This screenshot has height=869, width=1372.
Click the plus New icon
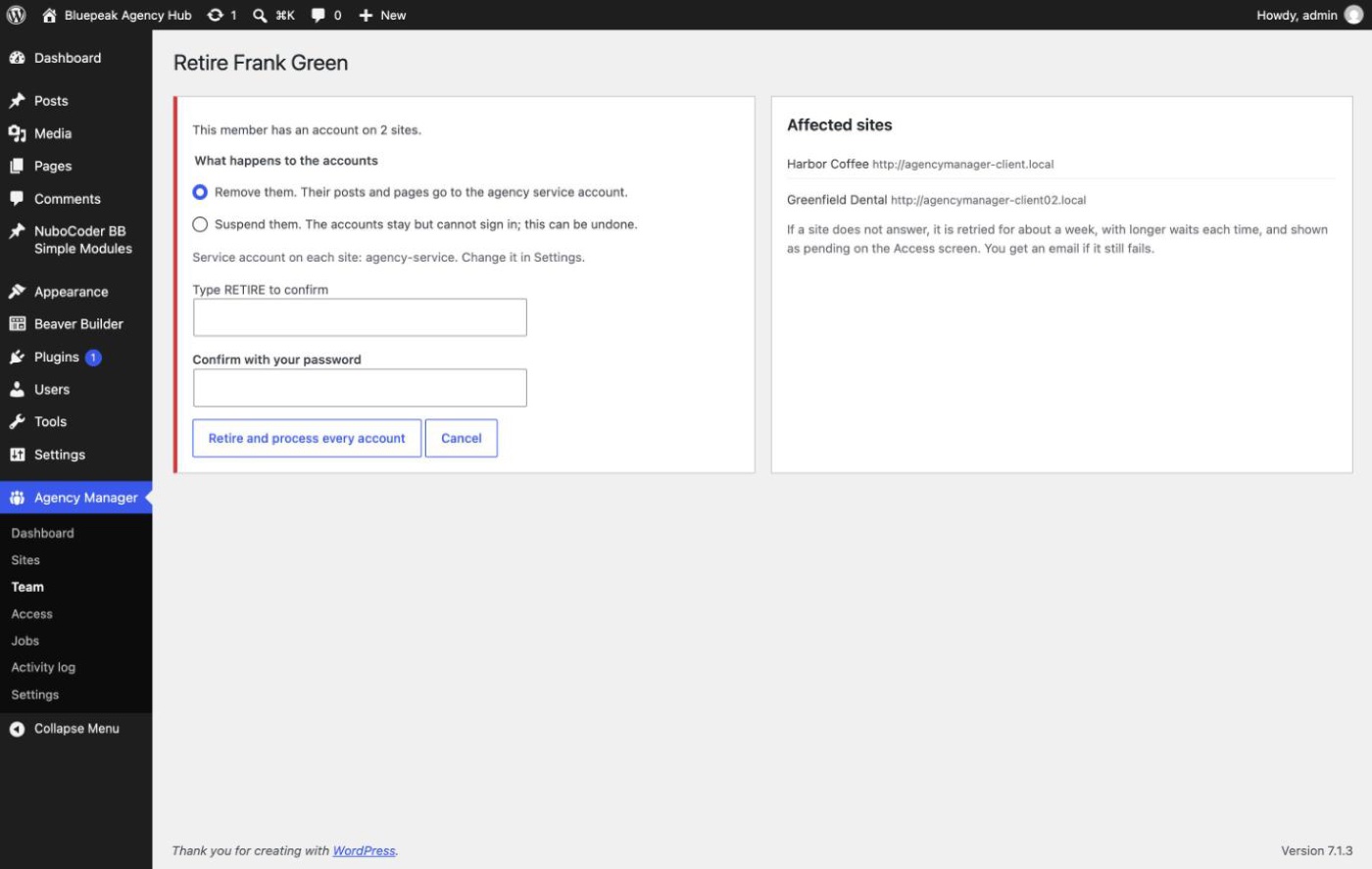[366, 15]
